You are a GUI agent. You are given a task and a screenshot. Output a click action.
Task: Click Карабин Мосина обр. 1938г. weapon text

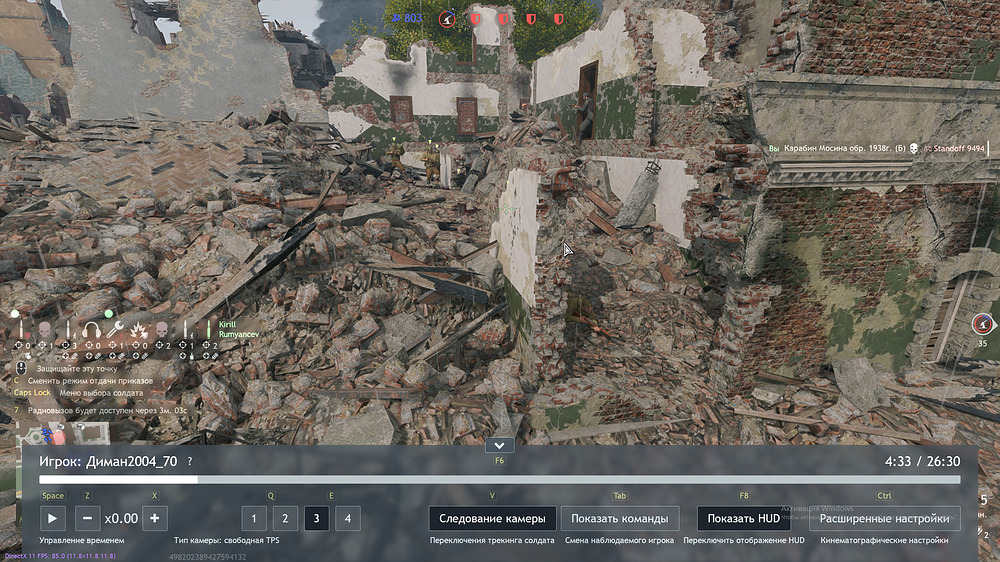[x=845, y=149]
